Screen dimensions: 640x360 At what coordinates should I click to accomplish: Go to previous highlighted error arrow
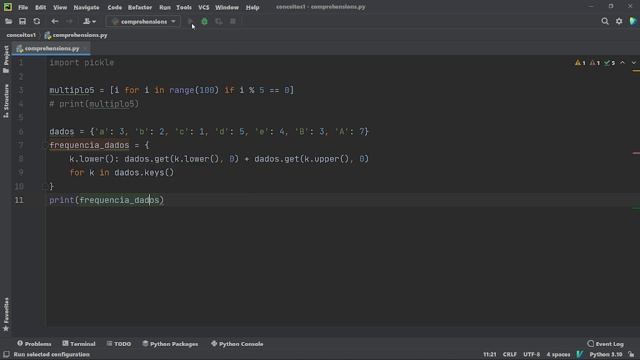622,63
